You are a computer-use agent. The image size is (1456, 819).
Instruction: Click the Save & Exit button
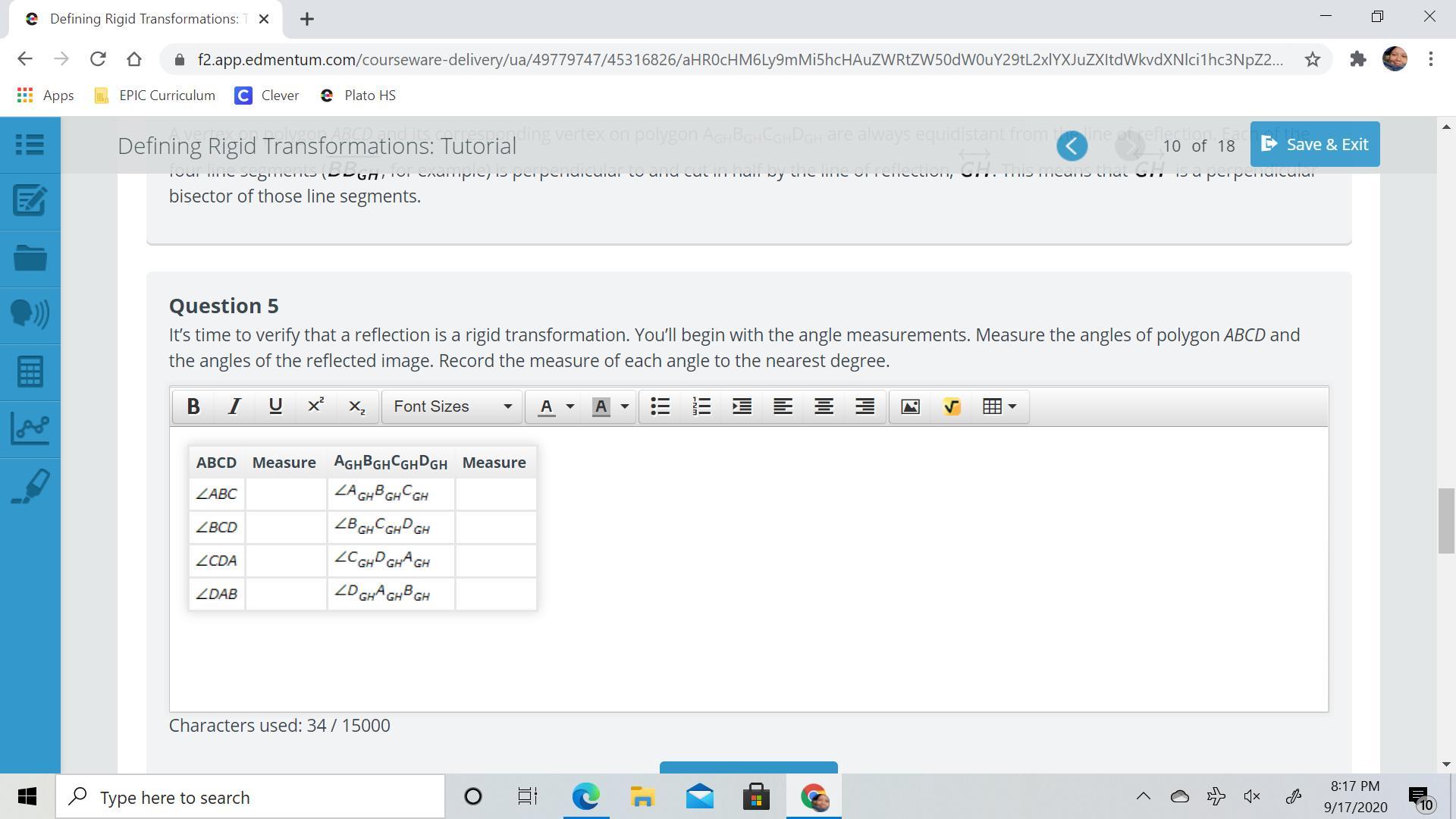pyautogui.click(x=1314, y=144)
